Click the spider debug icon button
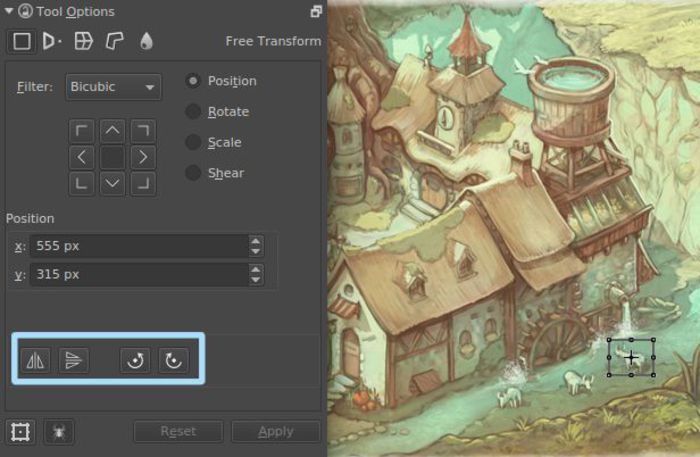Viewport: 700px width, 457px height. click(x=59, y=432)
